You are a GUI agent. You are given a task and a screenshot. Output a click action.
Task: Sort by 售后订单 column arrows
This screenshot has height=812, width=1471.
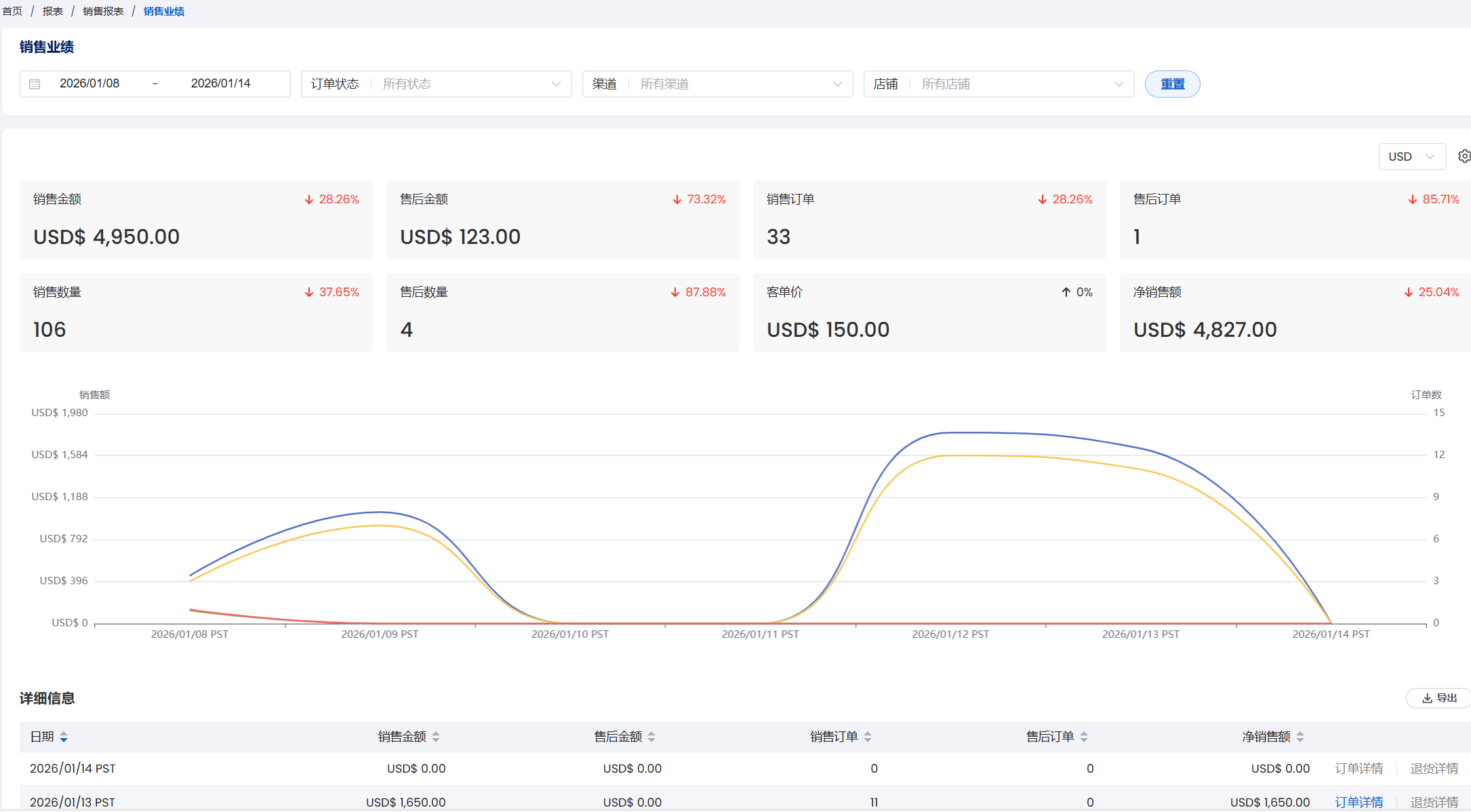pos(1084,737)
